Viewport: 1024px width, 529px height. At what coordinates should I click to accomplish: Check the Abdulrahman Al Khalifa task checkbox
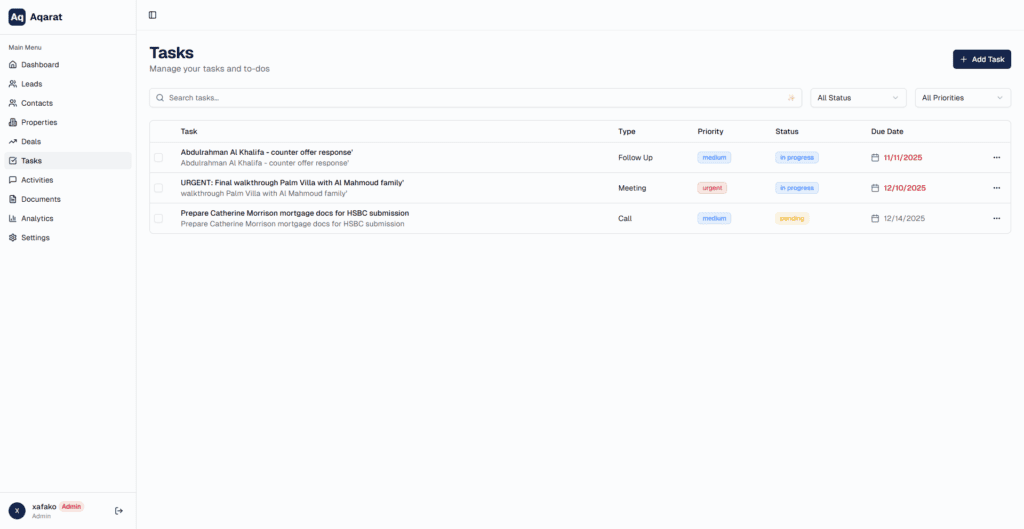pyautogui.click(x=158, y=158)
